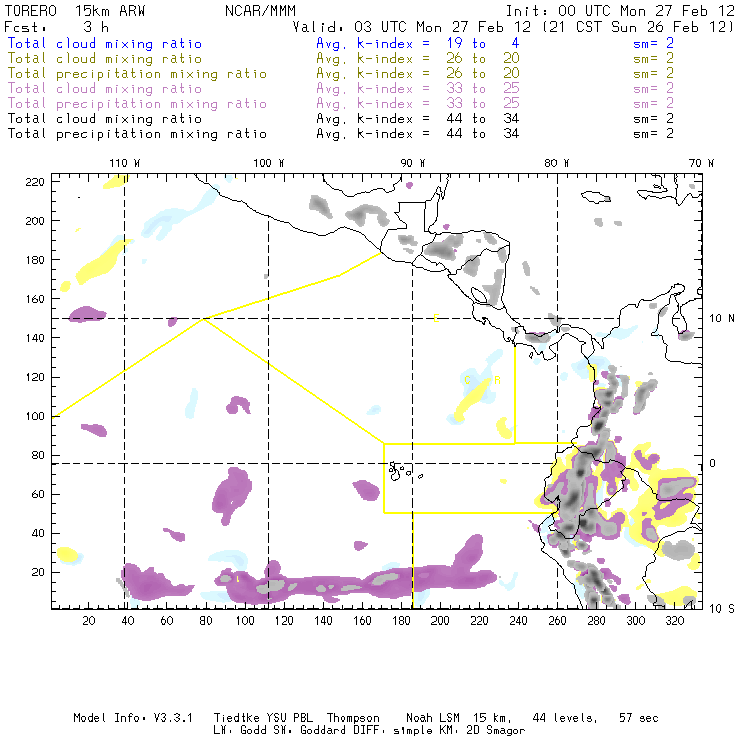Click the '80 W' longitude label

[x=556, y=163]
